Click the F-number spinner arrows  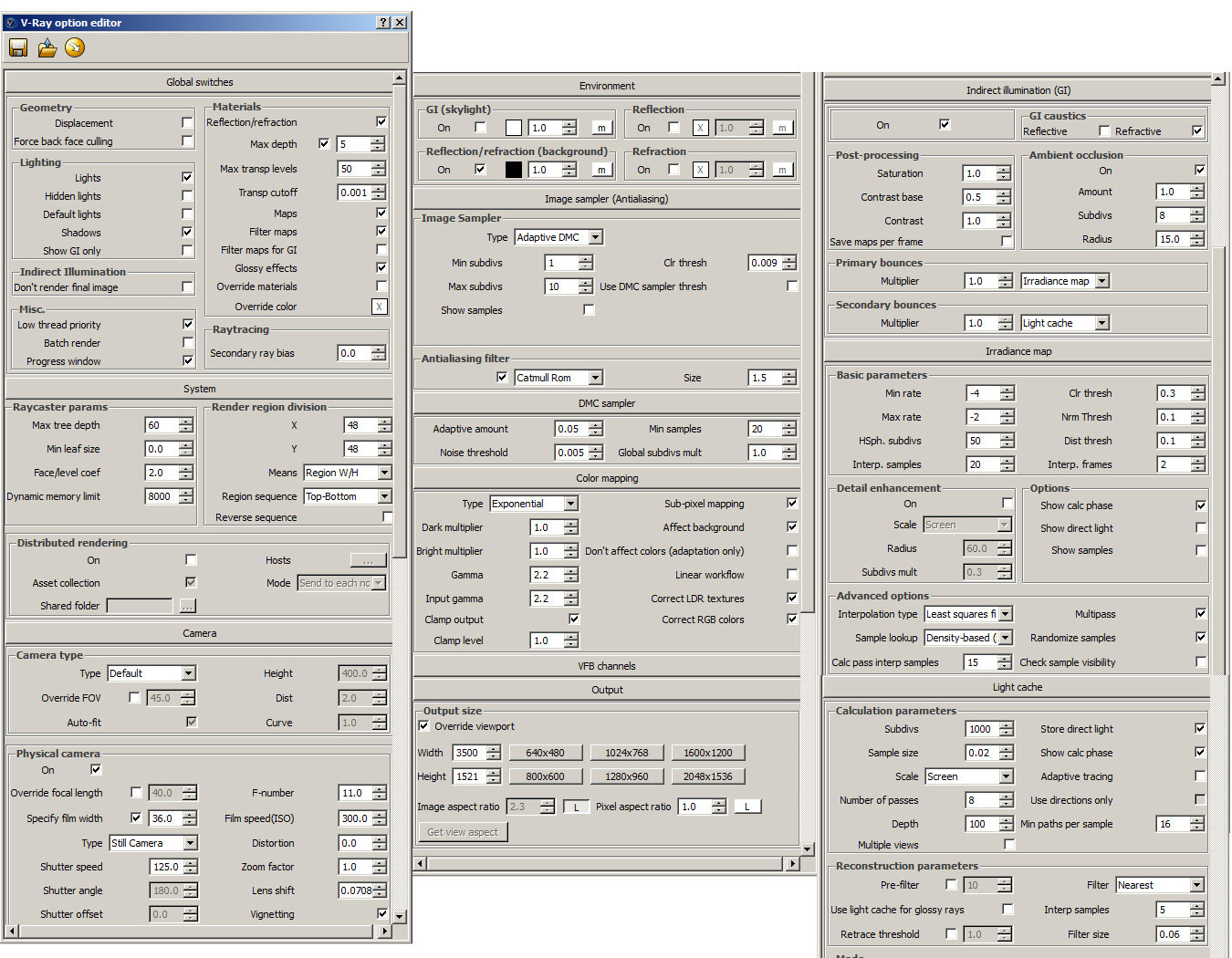click(380, 793)
